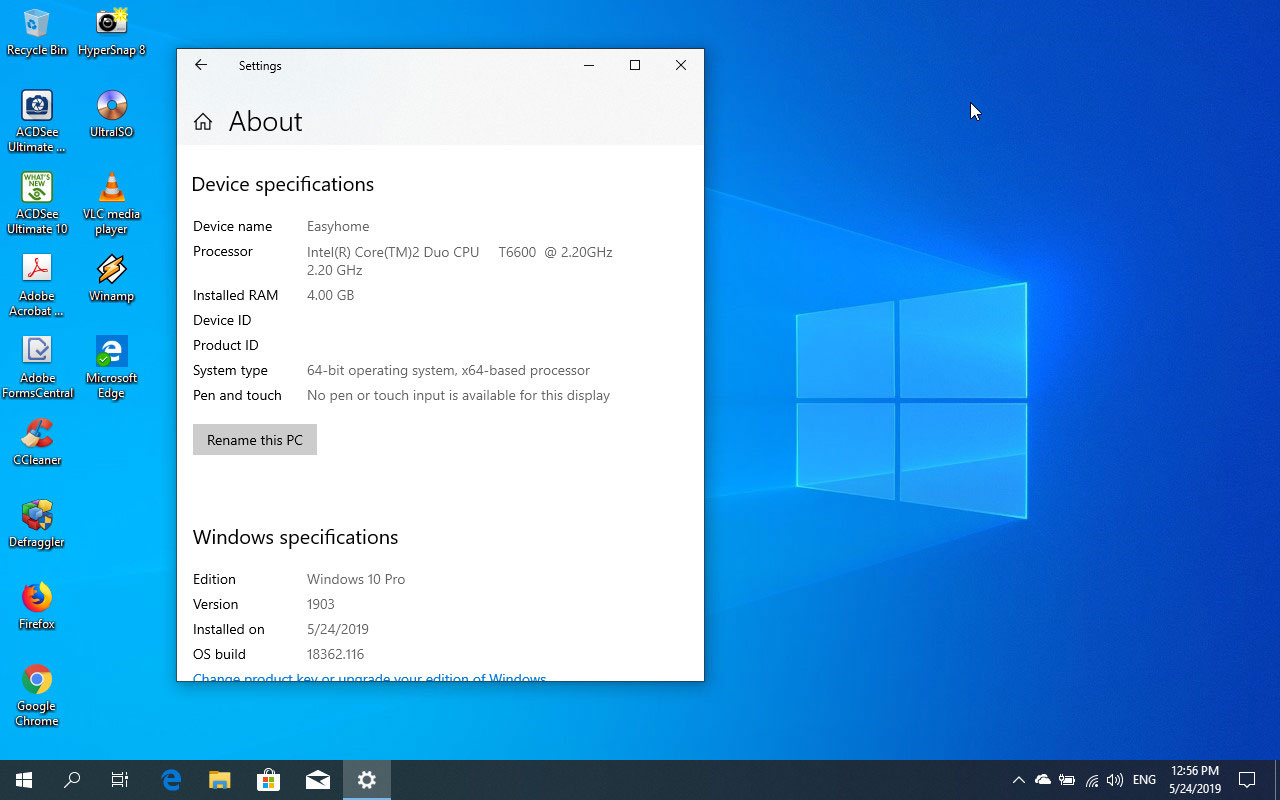
Task: Open the Start menu
Action: (x=21, y=779)
